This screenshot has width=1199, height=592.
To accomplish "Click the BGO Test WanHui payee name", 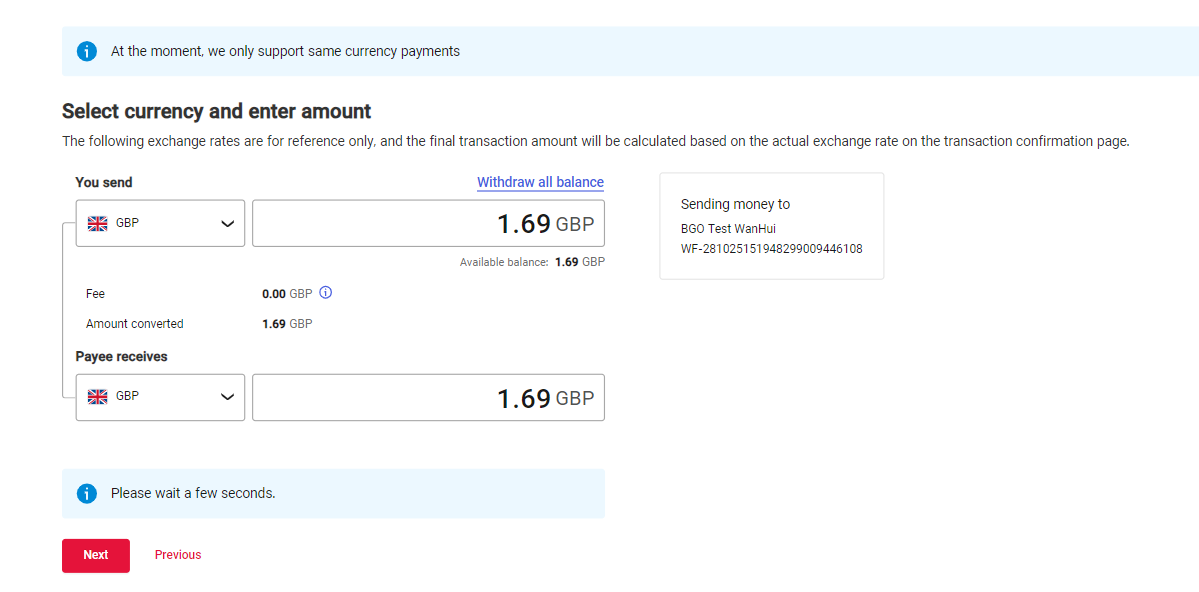I will click(728, 229).
